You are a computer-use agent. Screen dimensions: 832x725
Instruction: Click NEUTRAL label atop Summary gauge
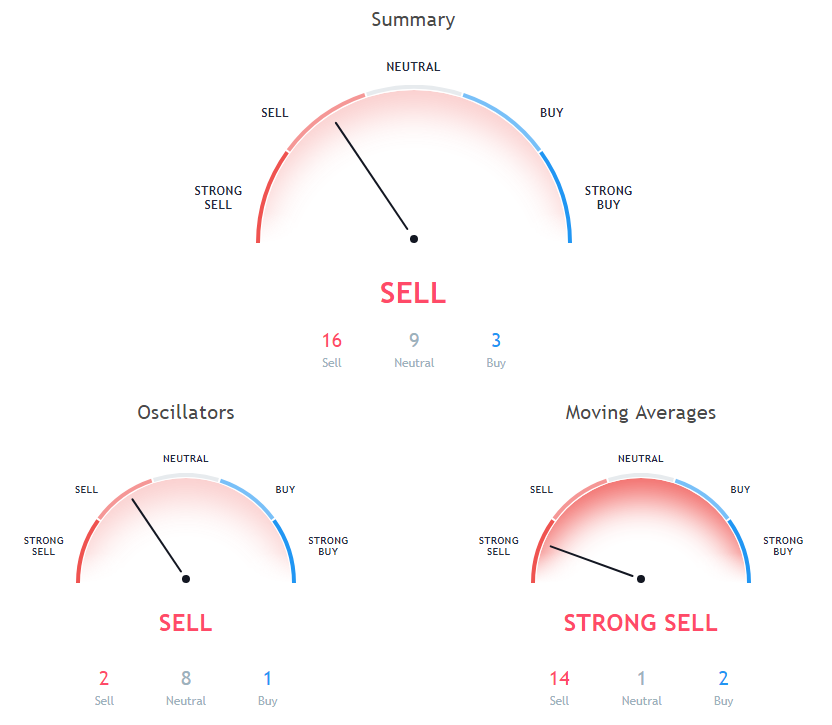click(x=413, y=67)
